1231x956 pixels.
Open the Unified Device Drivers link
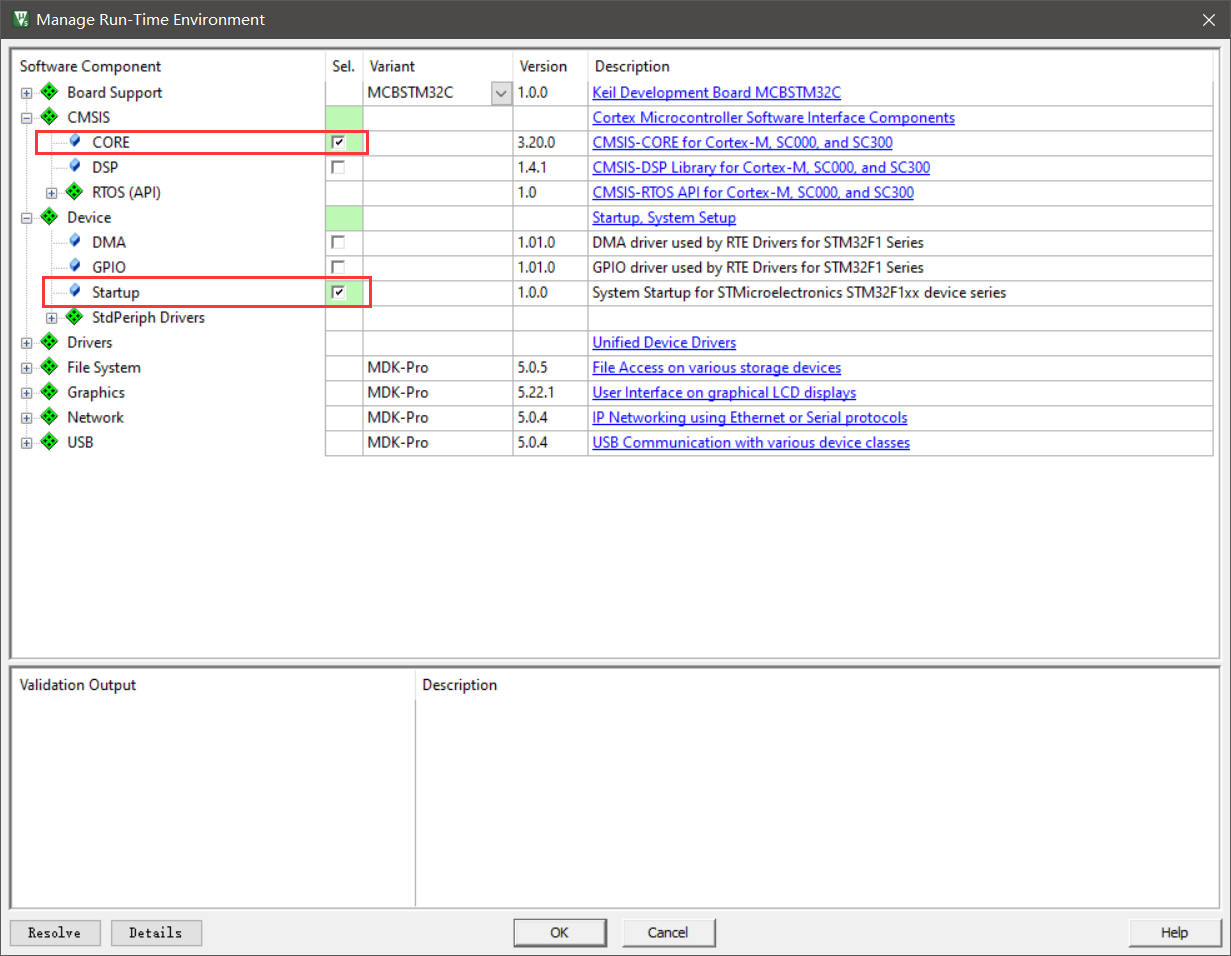[x=664, y=342]
